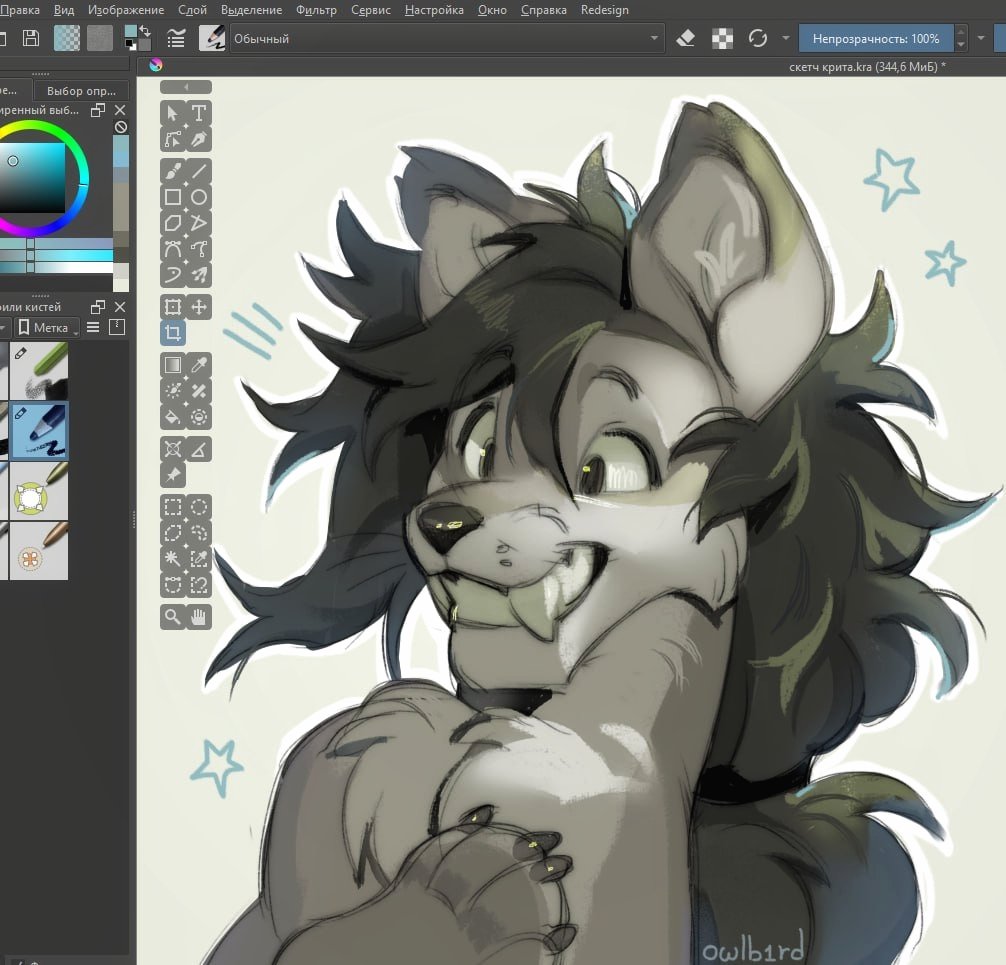This screenshot has width=1006, height=965.
Task: Select the Freehand path tool
Action: point(199,249)
